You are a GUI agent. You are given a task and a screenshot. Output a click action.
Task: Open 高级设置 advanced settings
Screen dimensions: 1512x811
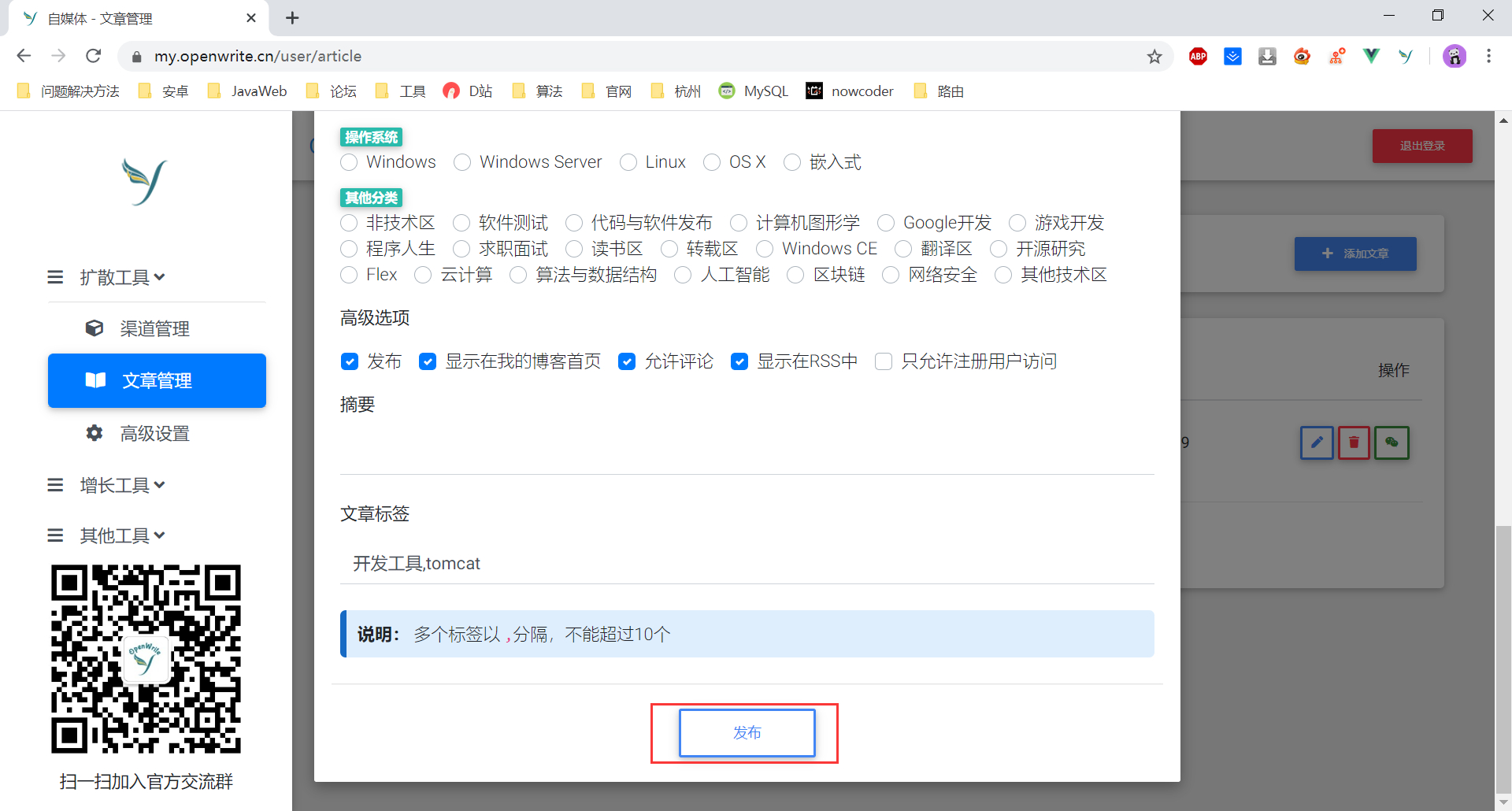[x=154, y=433]
